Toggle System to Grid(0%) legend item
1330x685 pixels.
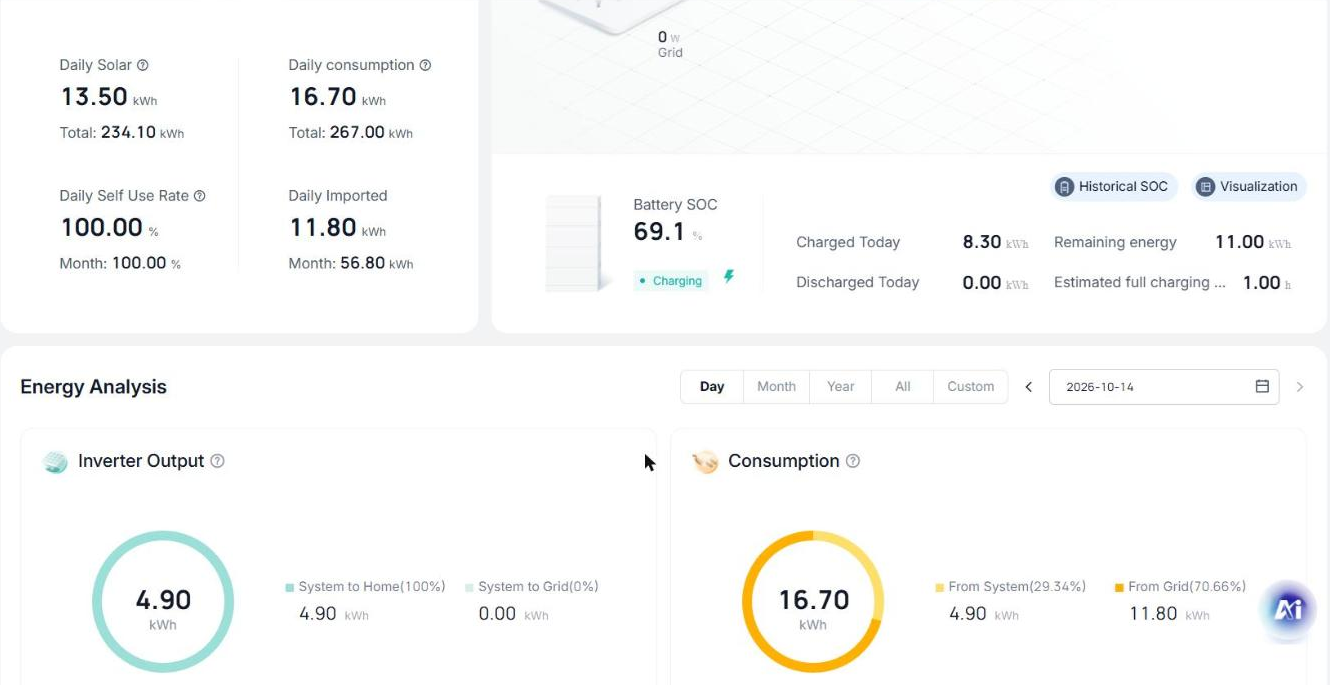pyautogui.click(x=532, y=587)
